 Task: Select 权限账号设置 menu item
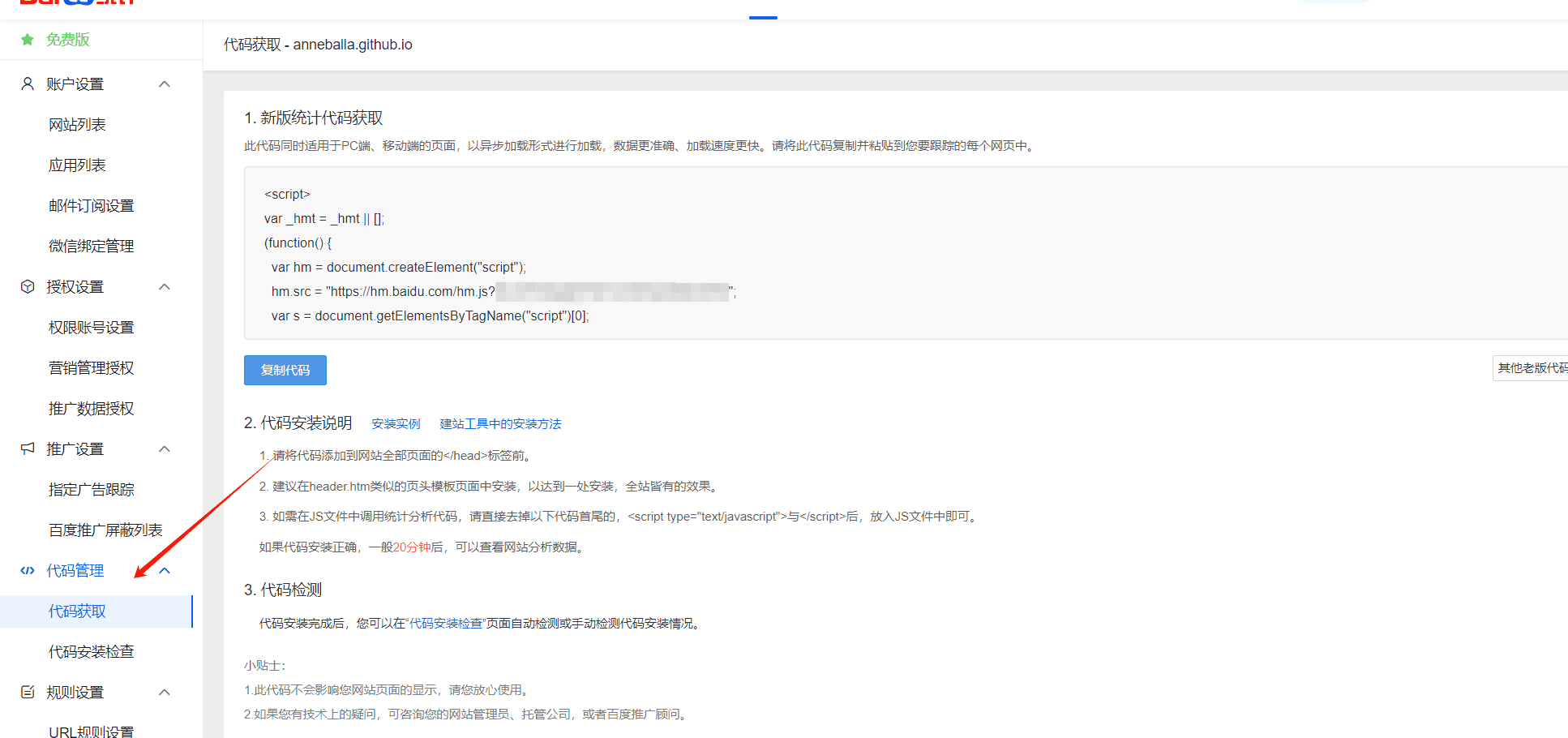pyautogui.click(x=92, y=327)
